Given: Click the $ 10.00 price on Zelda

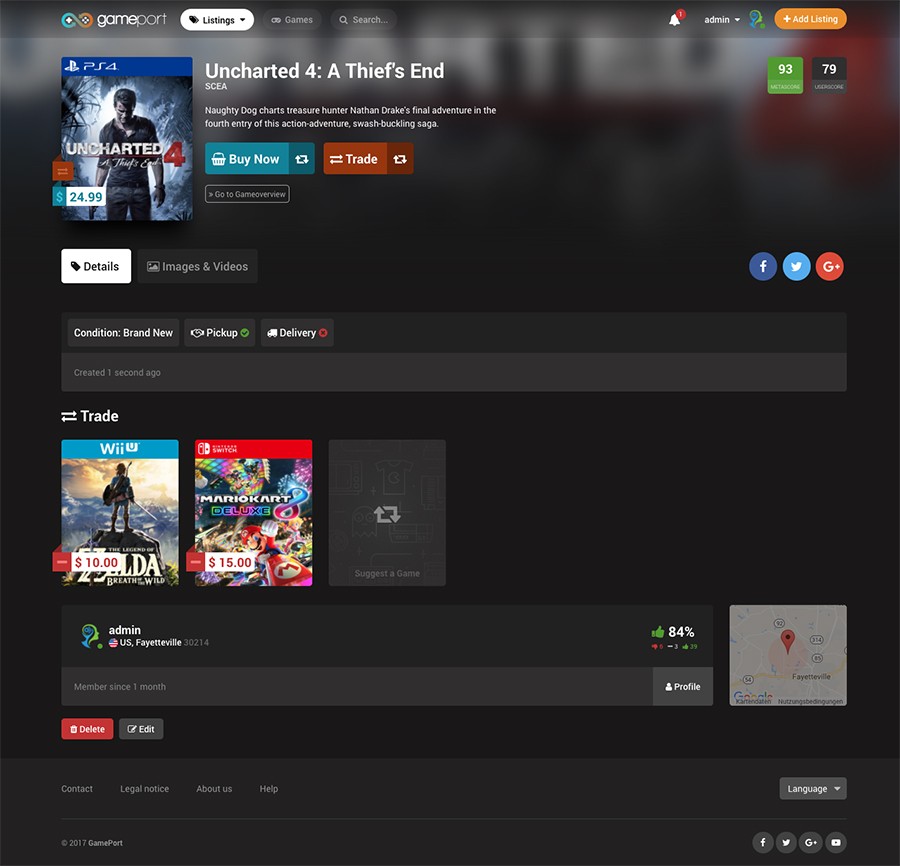Looking at the screenshot, I should point(96,562).
